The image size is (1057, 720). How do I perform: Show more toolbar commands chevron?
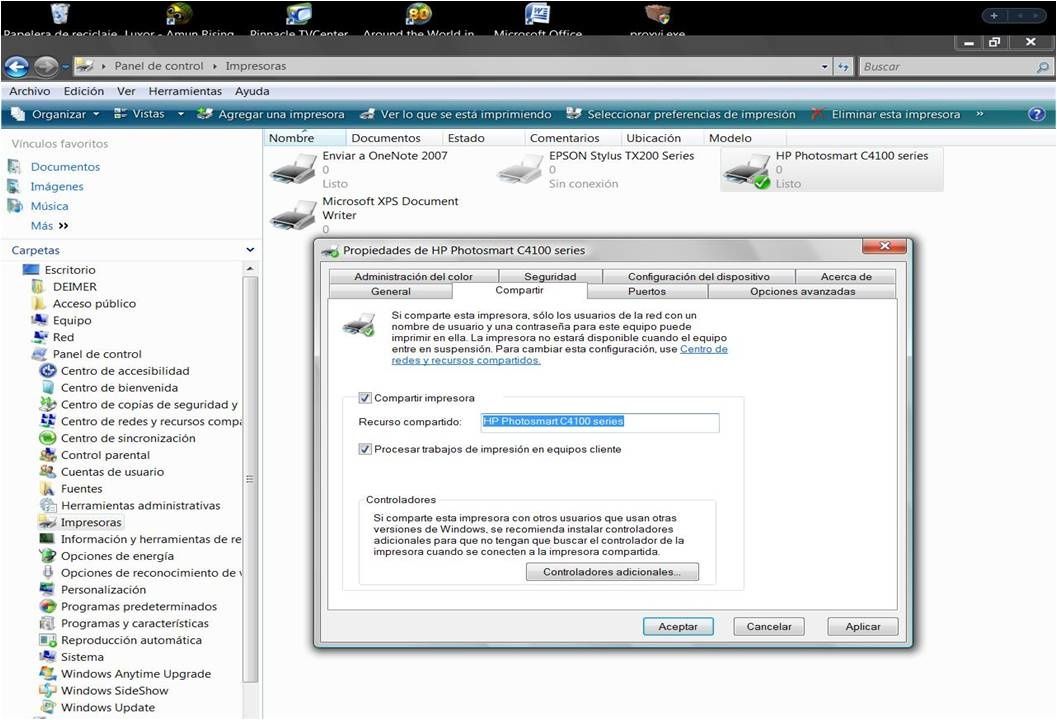[x=979, y=114]
